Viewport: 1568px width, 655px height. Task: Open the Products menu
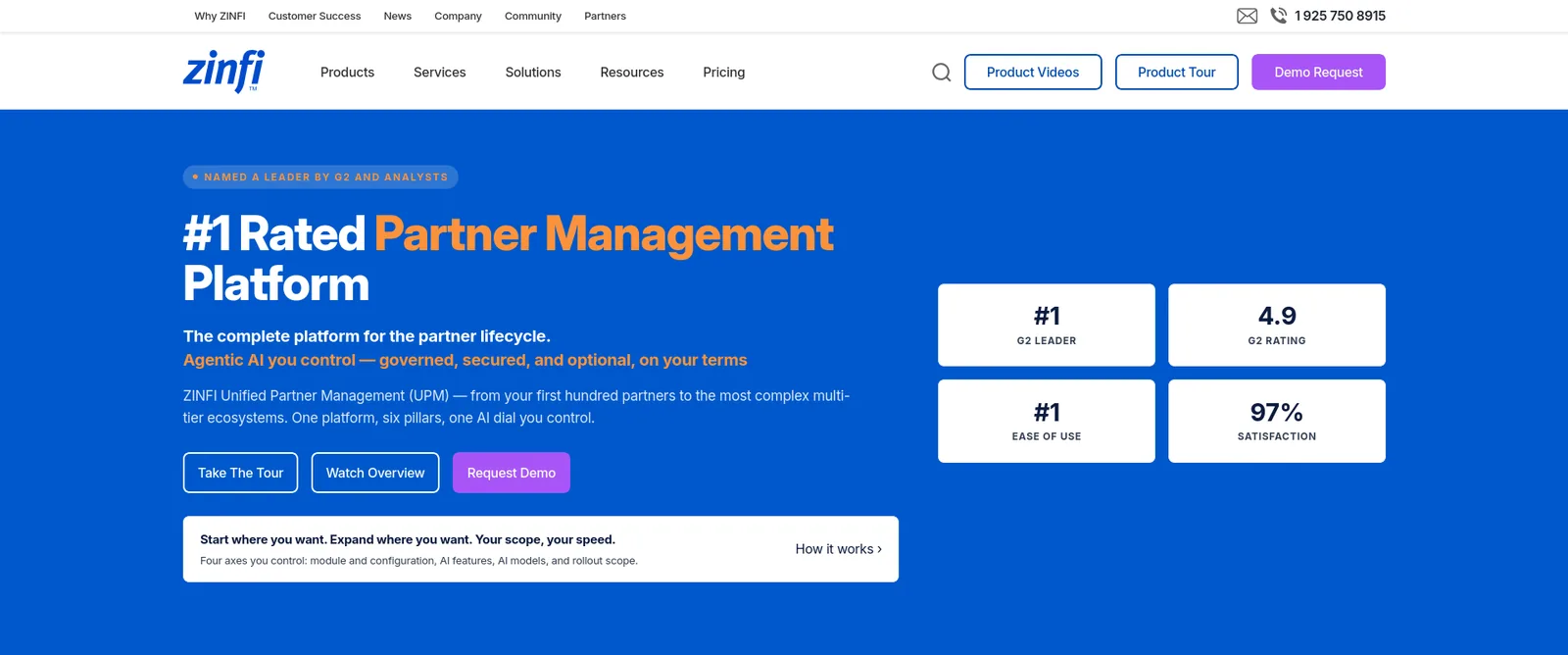pyautogui.click(x=347, y=73)
